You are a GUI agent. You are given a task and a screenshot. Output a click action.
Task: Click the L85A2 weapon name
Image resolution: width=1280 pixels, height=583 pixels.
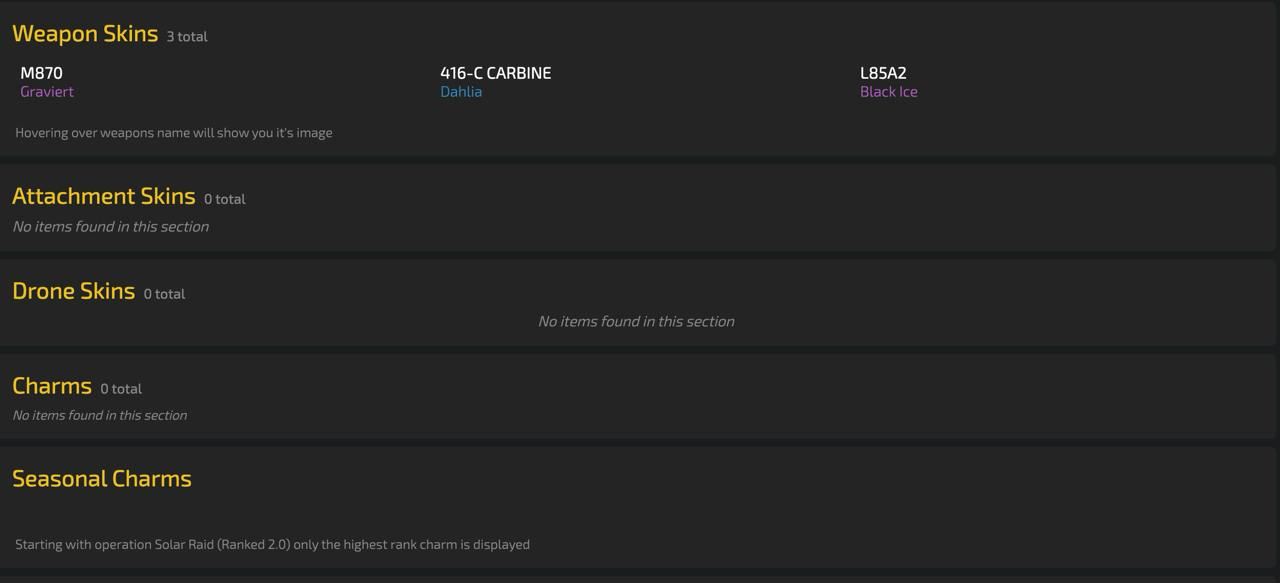(883, 73)
